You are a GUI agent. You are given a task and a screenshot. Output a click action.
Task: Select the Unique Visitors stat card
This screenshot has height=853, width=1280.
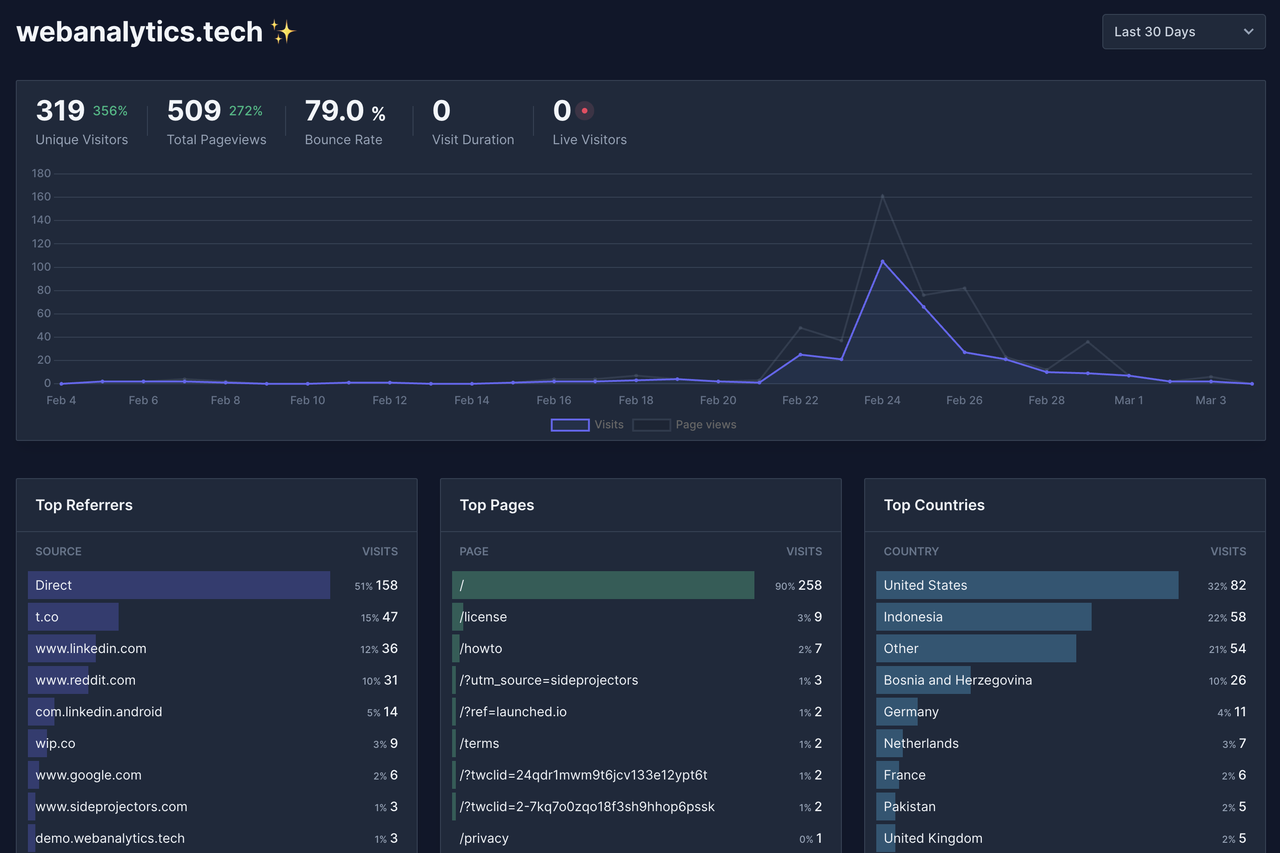82,122
